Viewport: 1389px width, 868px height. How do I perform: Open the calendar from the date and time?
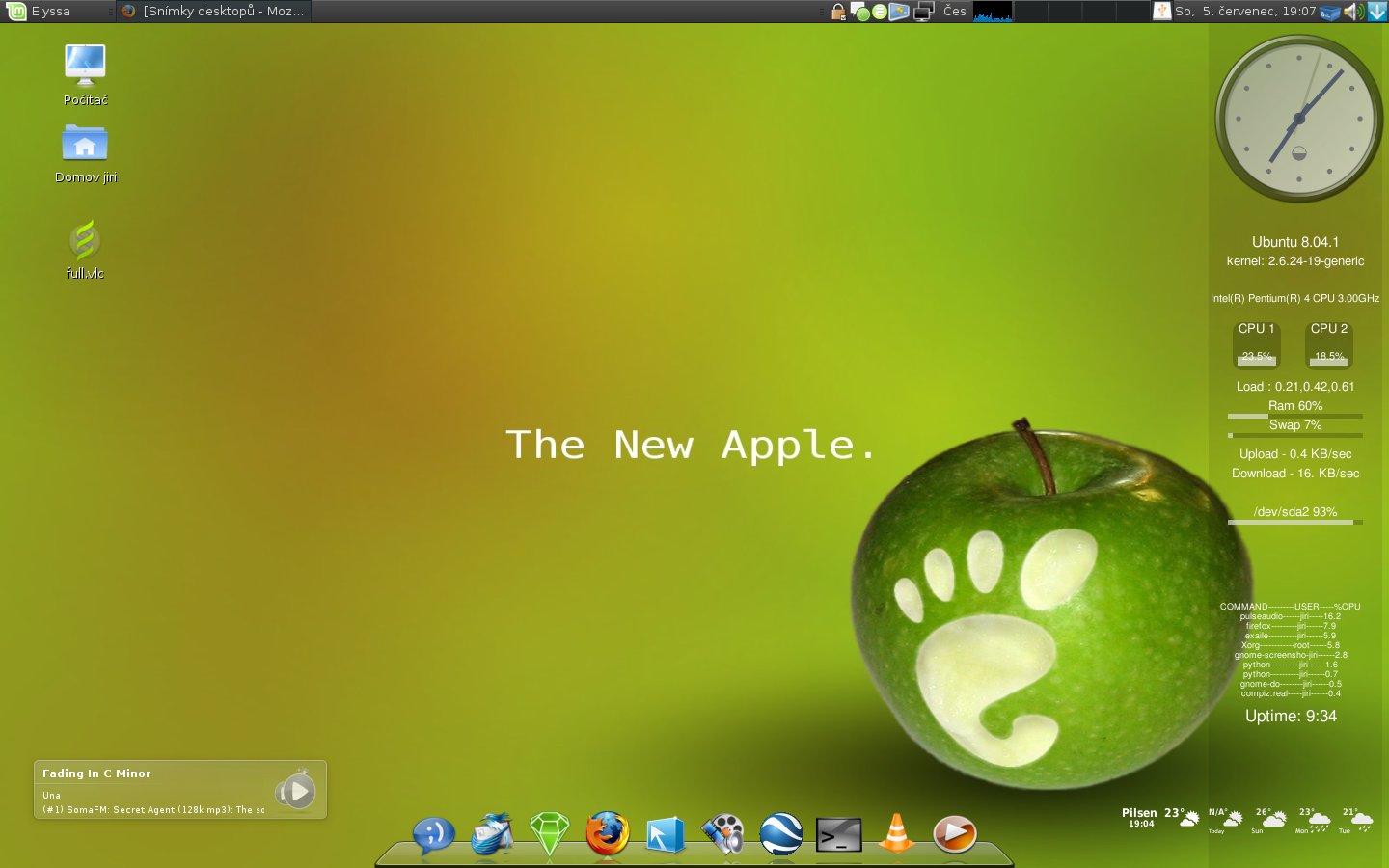(1245, 12)
